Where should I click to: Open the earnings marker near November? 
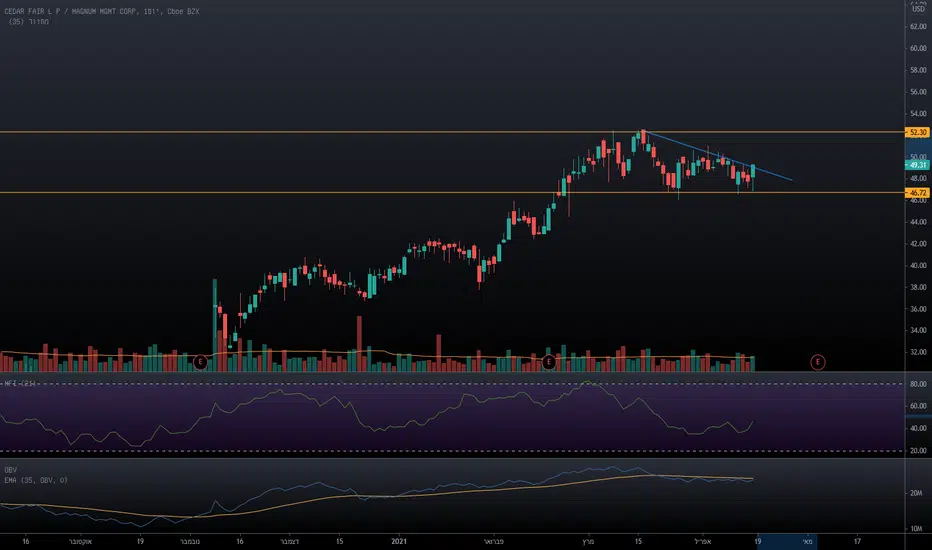tap(200, 362)
